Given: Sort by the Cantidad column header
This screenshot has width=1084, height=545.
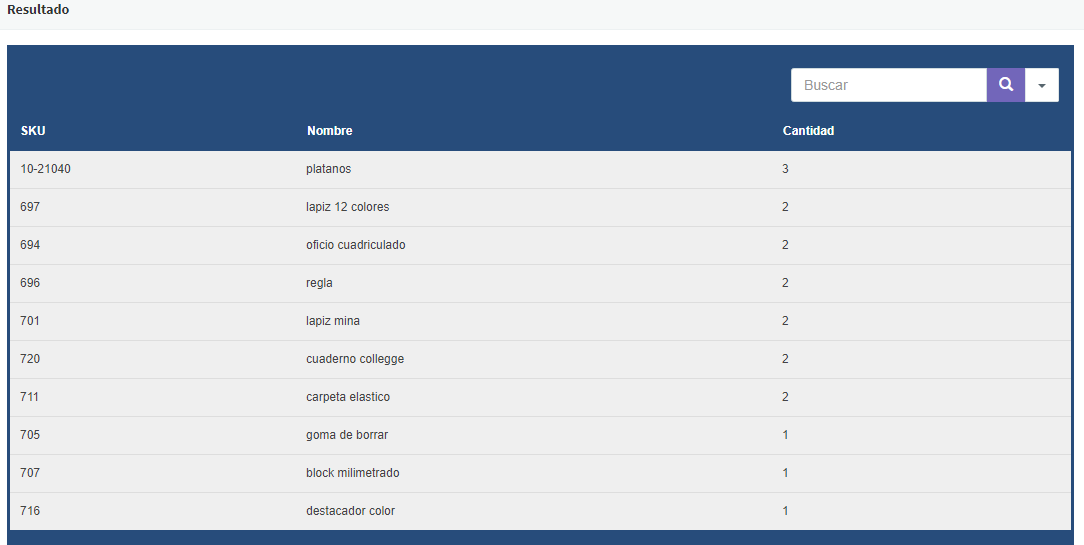Looking at the screenshot, I should pyautogui.click(x=808, y=131).
